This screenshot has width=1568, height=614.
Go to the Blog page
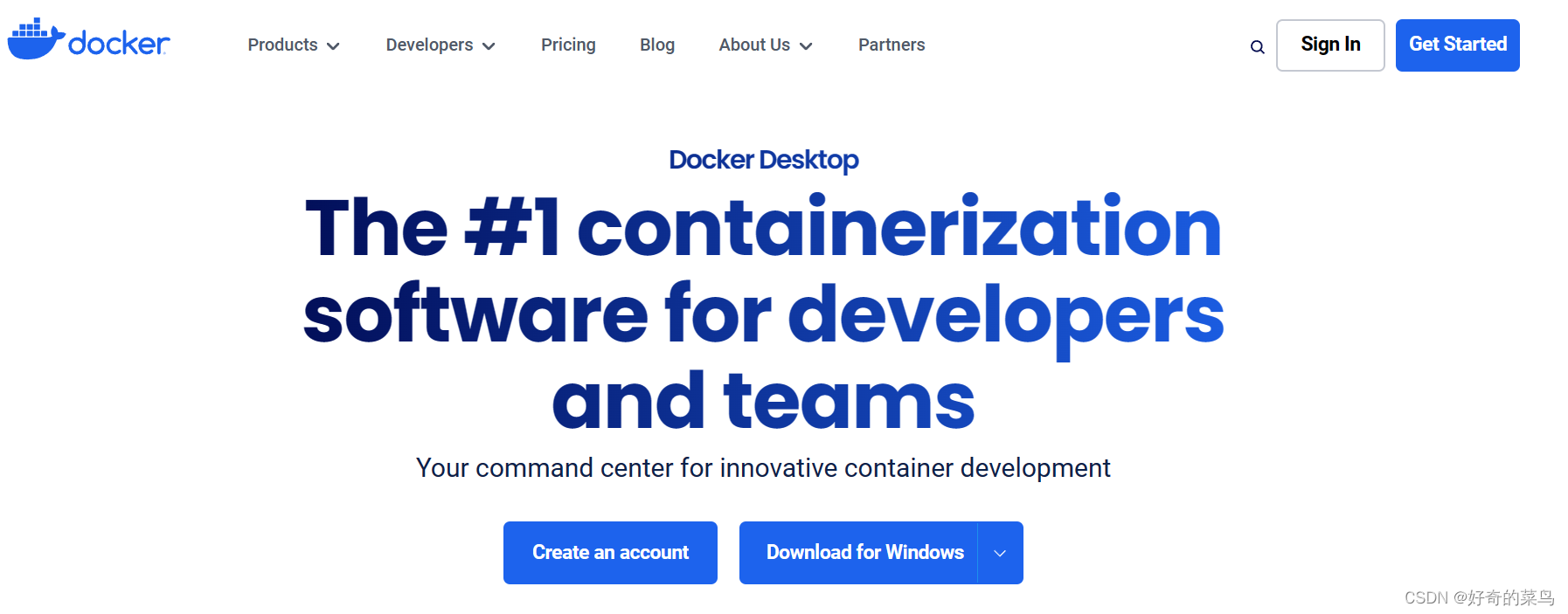tap(657, 45)
